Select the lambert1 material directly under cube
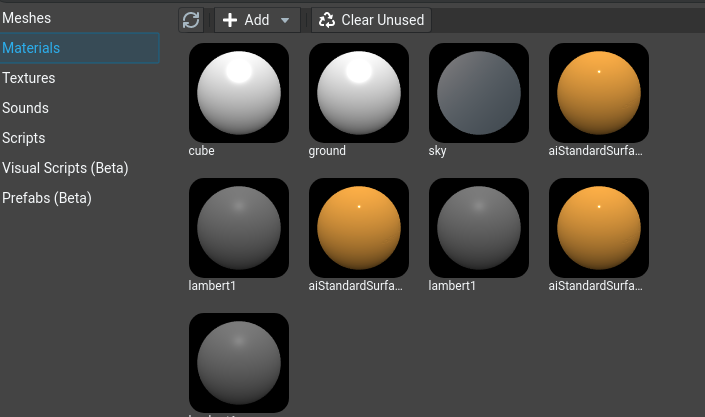Viewport: 705px width, 417px height. point(239,228)
